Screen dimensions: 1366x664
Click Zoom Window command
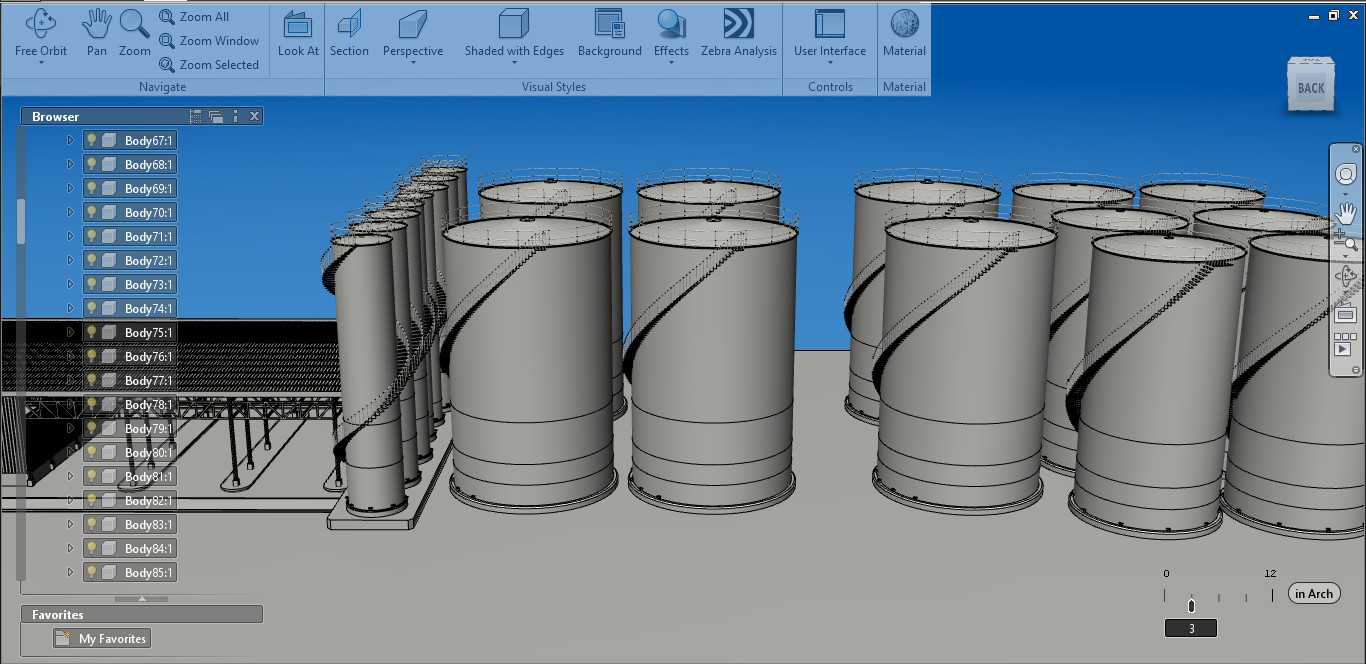[x=208, y=41]
